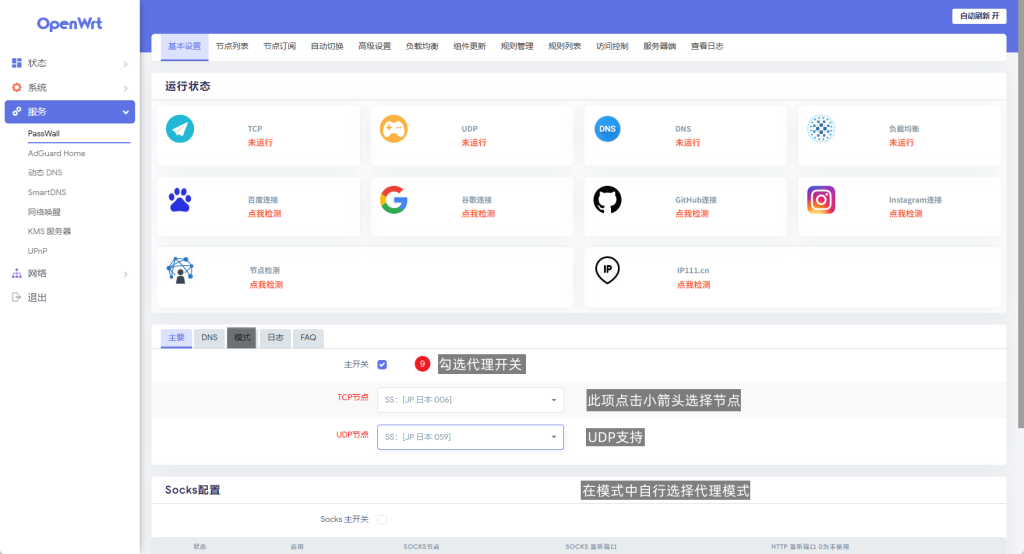This screenshot has height=554, width=1024.
Task: Click the GitHub octocat icon
Action: point(607,200)
